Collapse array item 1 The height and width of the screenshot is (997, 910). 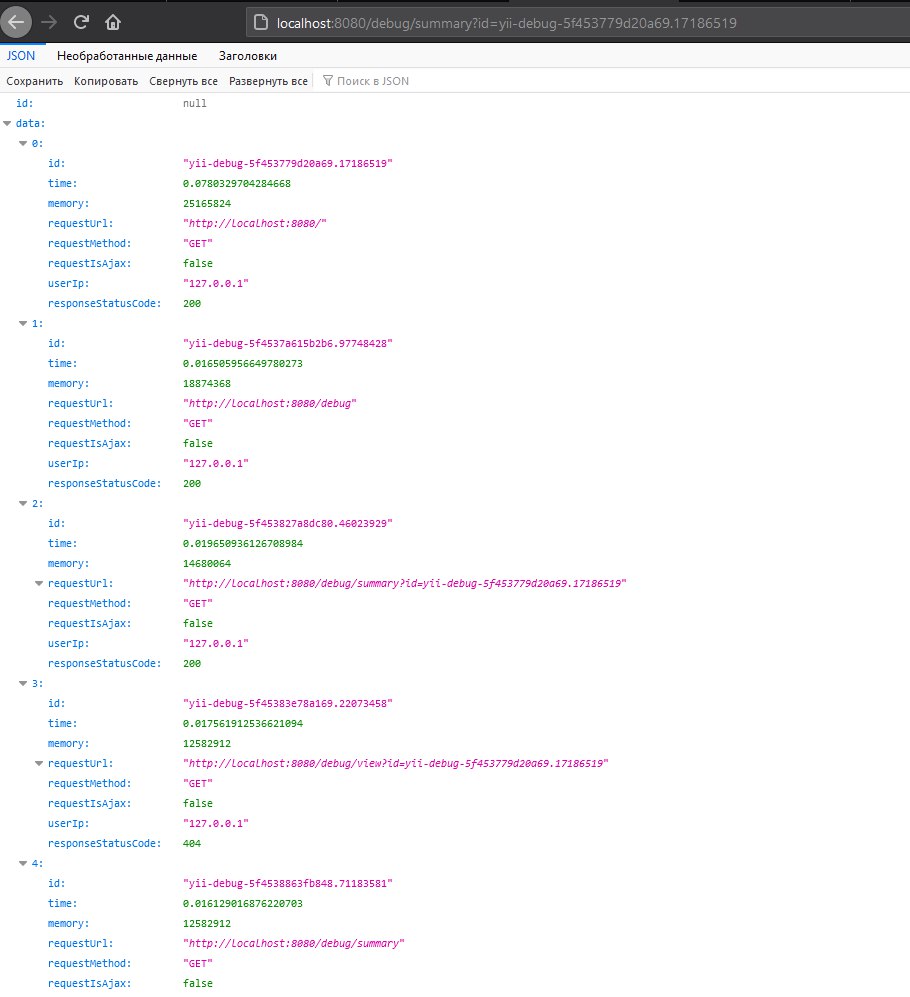point(24,324)
